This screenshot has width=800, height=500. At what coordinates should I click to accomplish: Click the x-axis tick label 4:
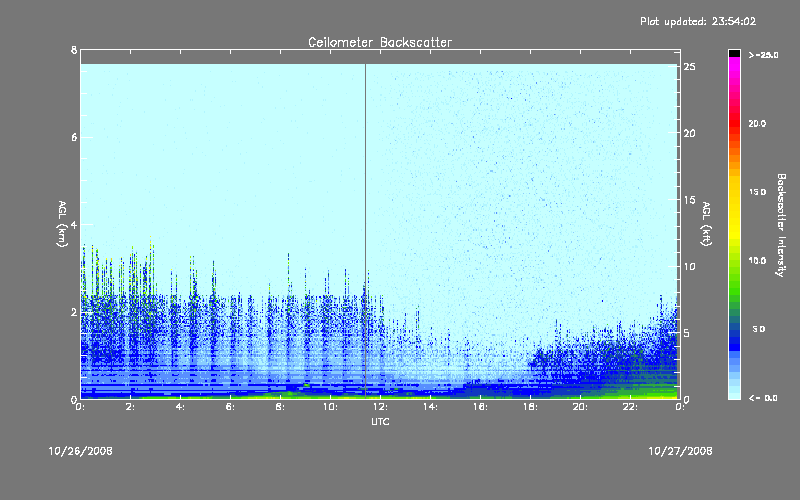(181, 407)
